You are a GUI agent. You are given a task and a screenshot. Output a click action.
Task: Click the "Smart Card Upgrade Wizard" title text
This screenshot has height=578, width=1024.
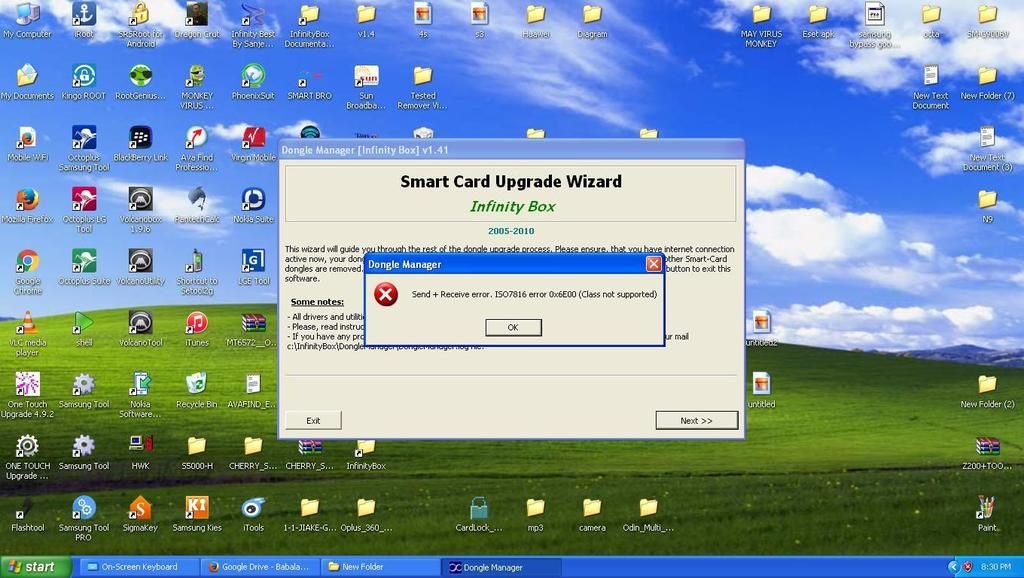[x=511, y=182]
